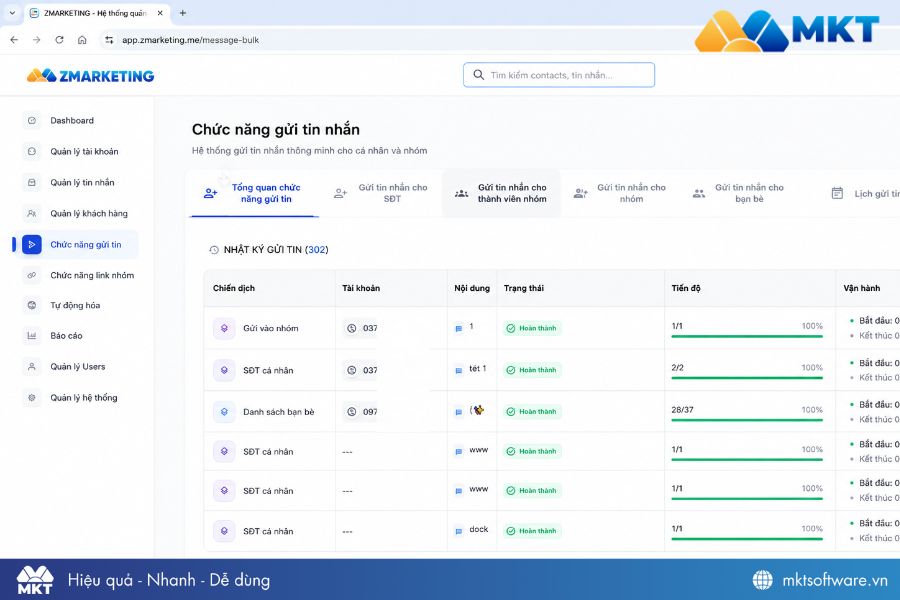Switch to Gửi tin nhắn cho SĐT tab

pos(381,193)
